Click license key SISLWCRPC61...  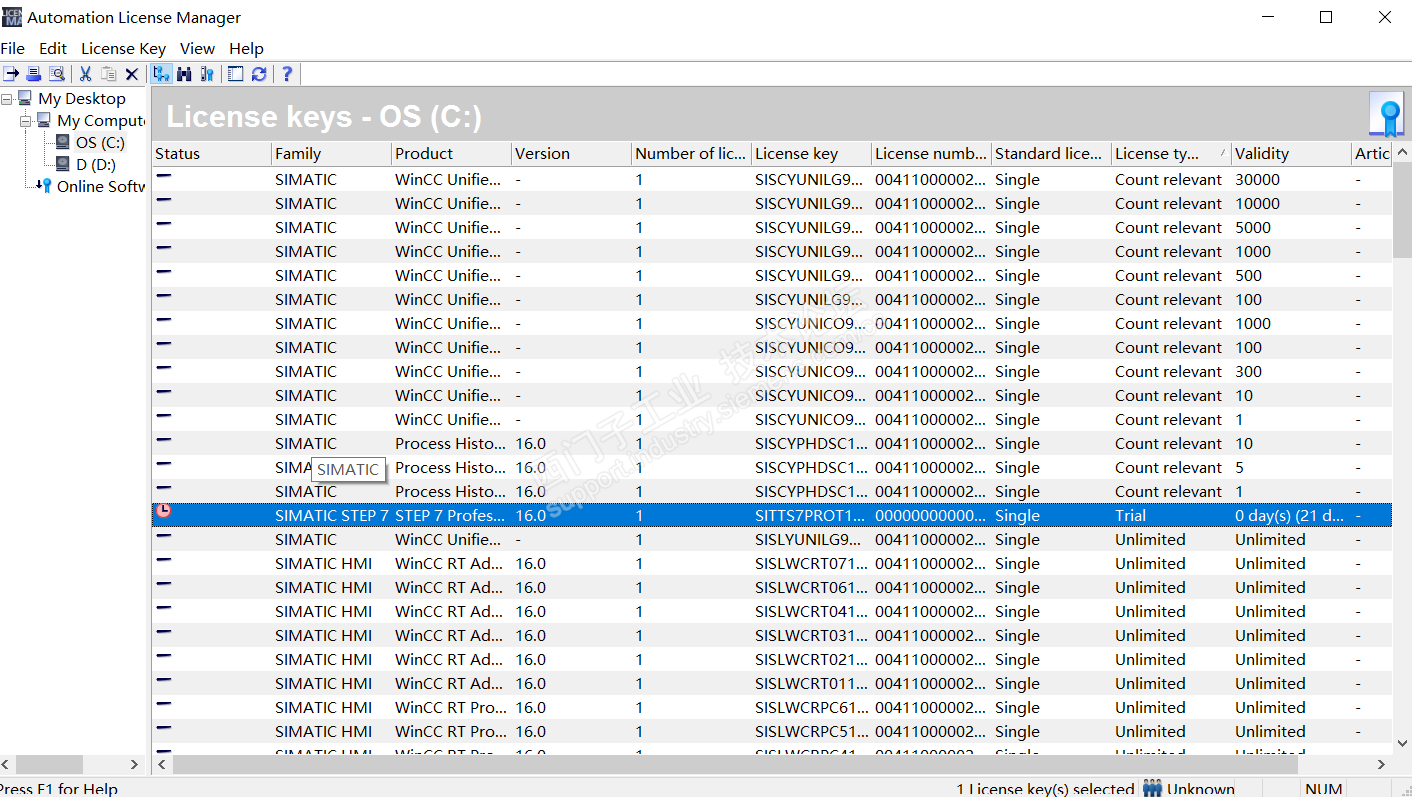pos(811,708)
